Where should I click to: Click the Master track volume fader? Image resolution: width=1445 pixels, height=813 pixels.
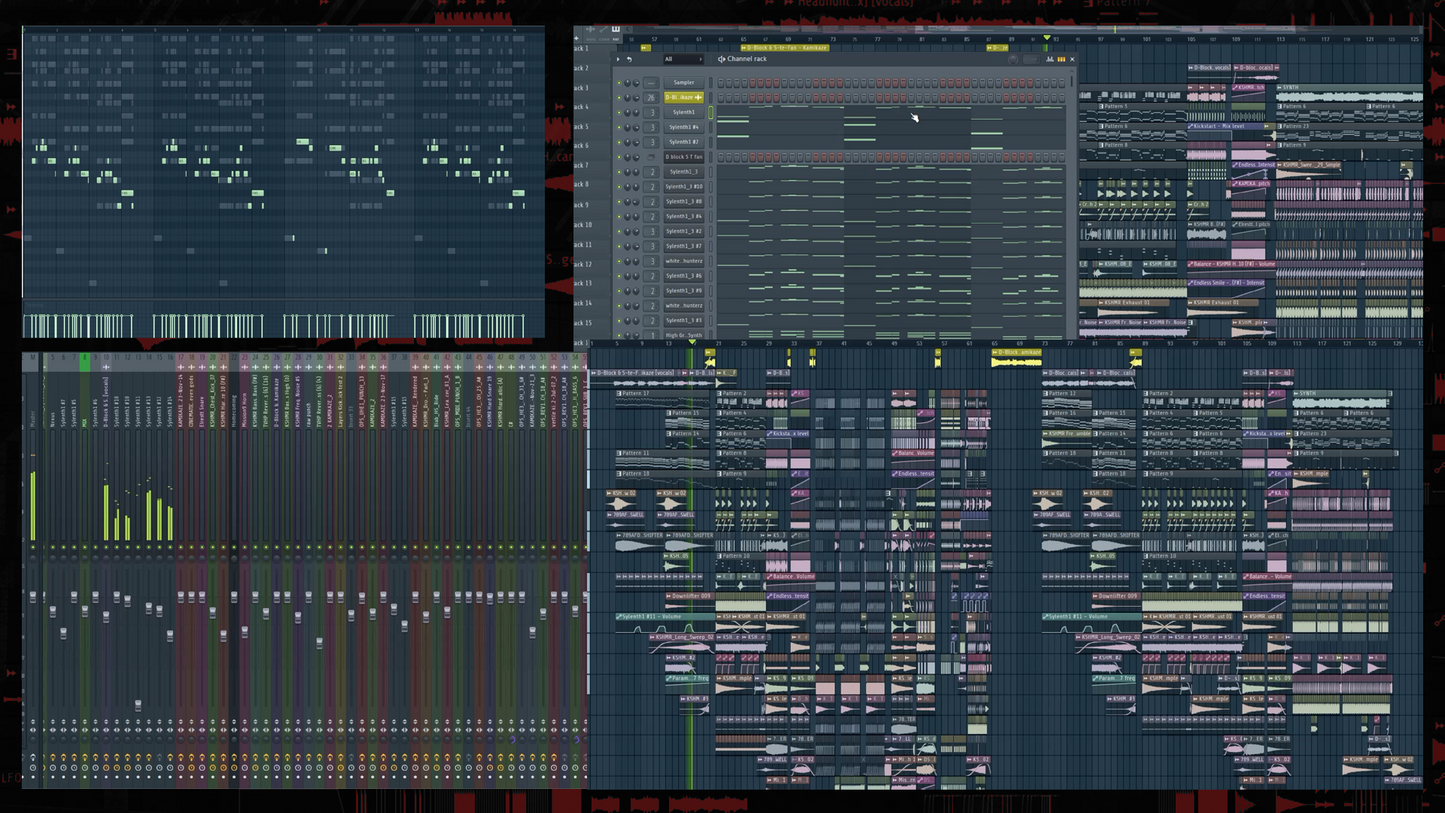(x=33, y=596)
